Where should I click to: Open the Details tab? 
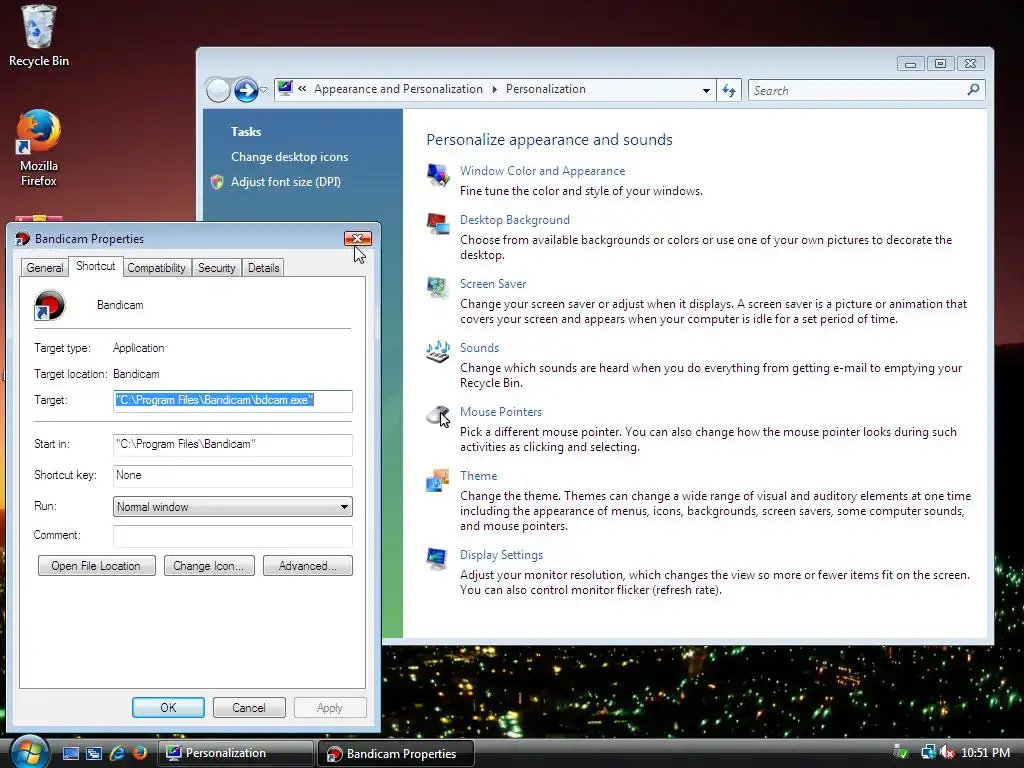(264, 268)
